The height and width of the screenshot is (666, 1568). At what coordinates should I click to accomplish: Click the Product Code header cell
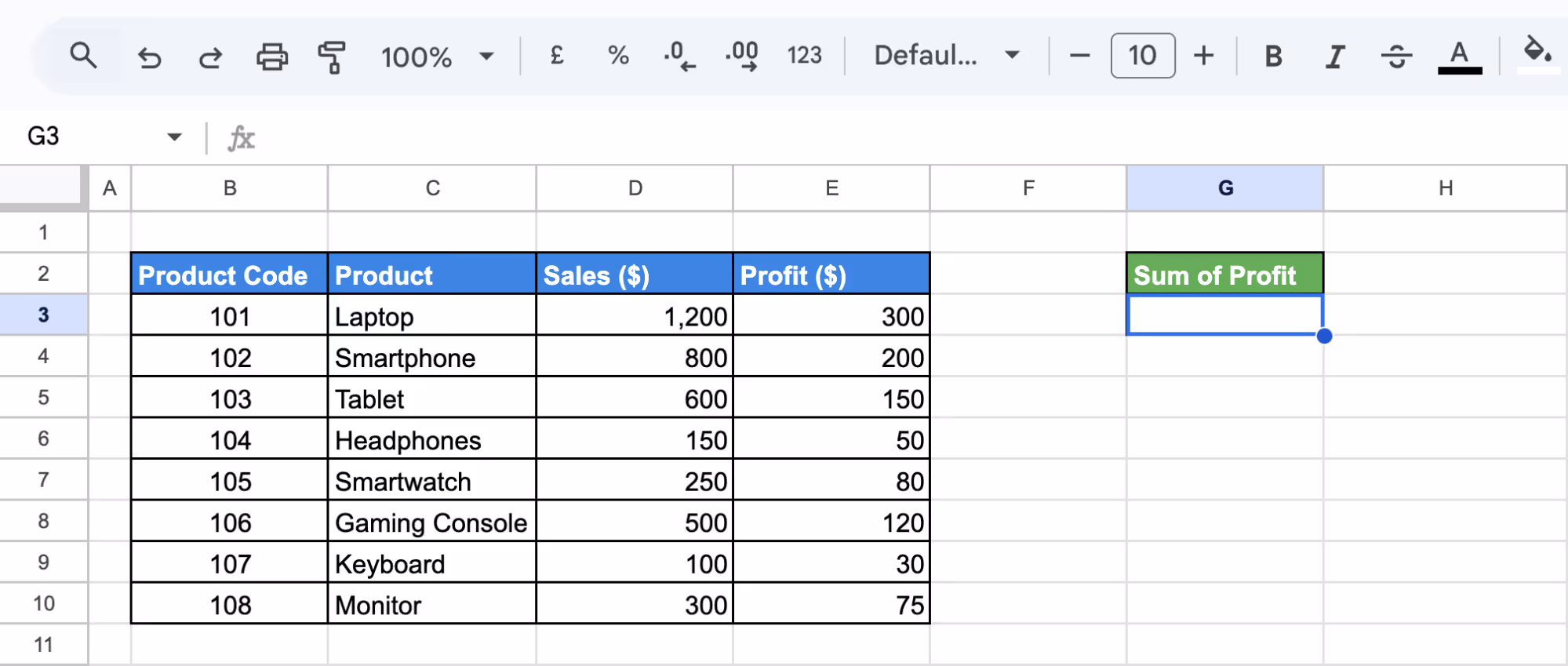(x=229, y=274)
